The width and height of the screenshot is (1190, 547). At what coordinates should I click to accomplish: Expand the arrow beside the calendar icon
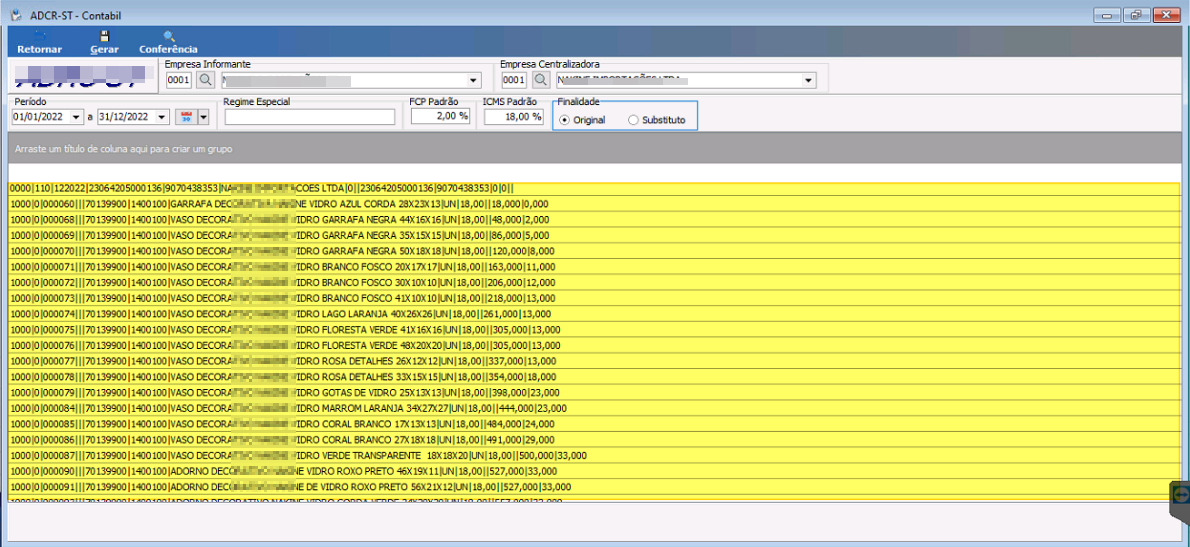point(203,117)
